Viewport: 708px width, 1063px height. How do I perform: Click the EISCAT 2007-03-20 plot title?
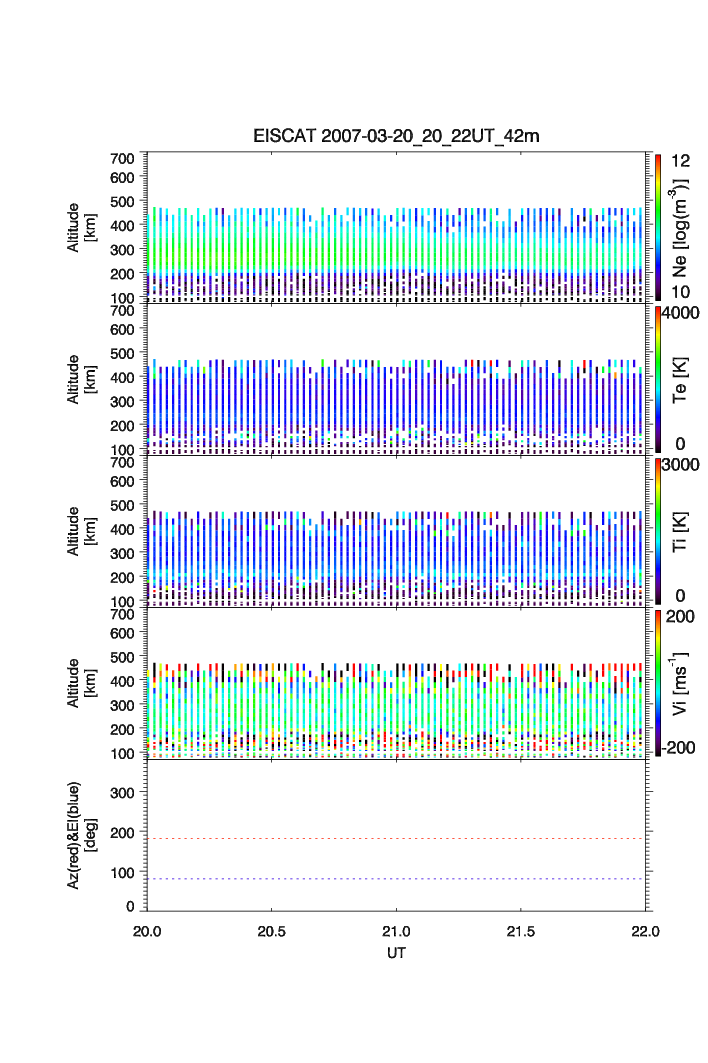click(x=396, y=137)
